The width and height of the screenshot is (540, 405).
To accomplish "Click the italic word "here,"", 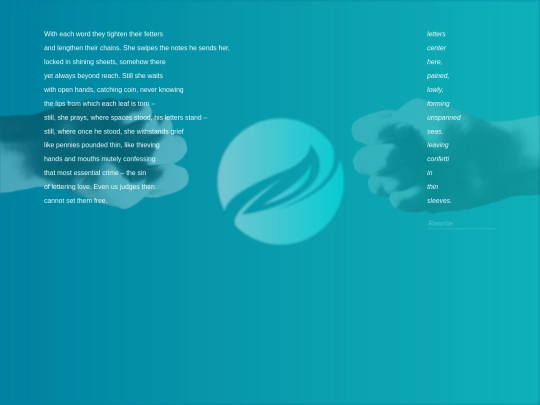I will click(x=435, y=62).
